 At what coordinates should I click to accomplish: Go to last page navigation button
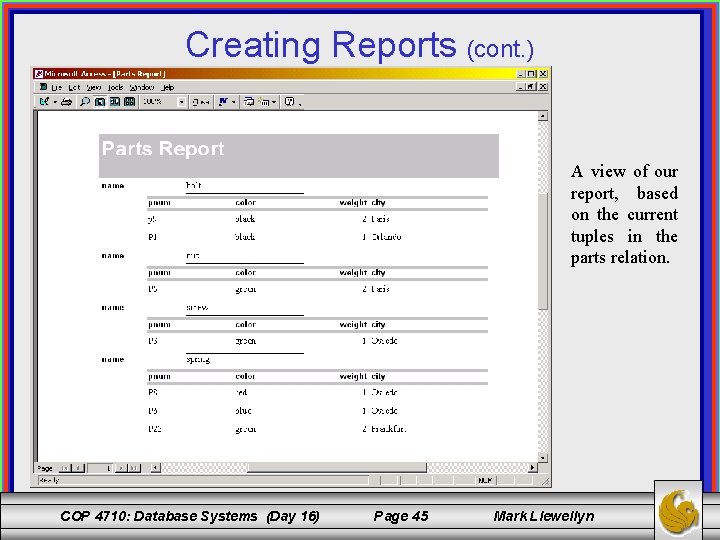pos(134,468)
